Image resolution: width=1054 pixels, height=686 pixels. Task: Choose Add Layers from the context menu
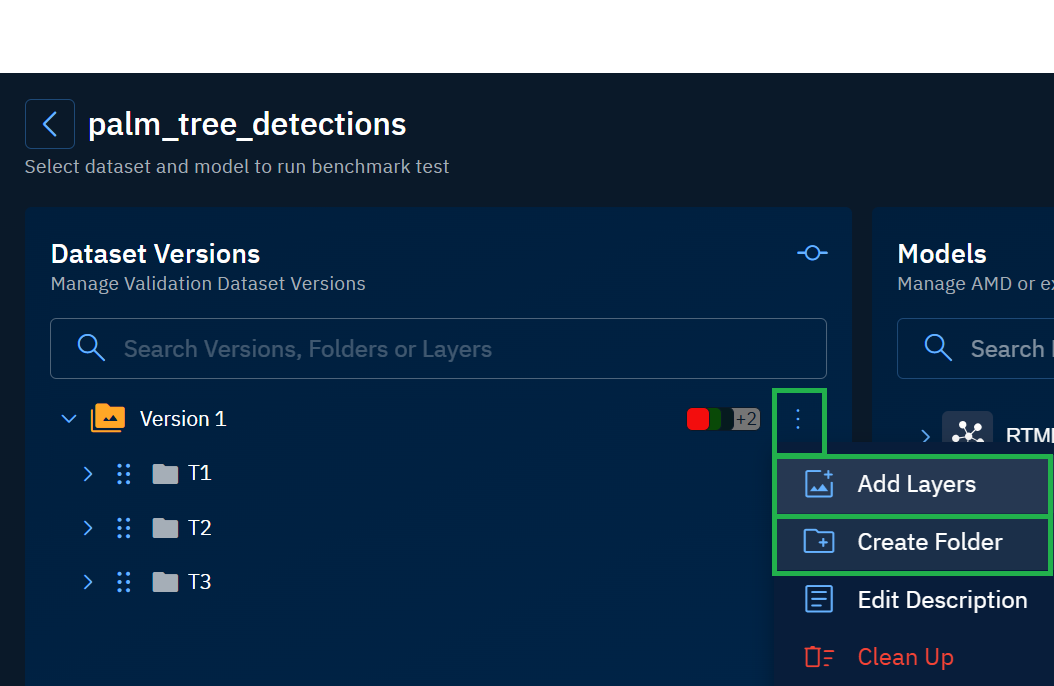915,485
